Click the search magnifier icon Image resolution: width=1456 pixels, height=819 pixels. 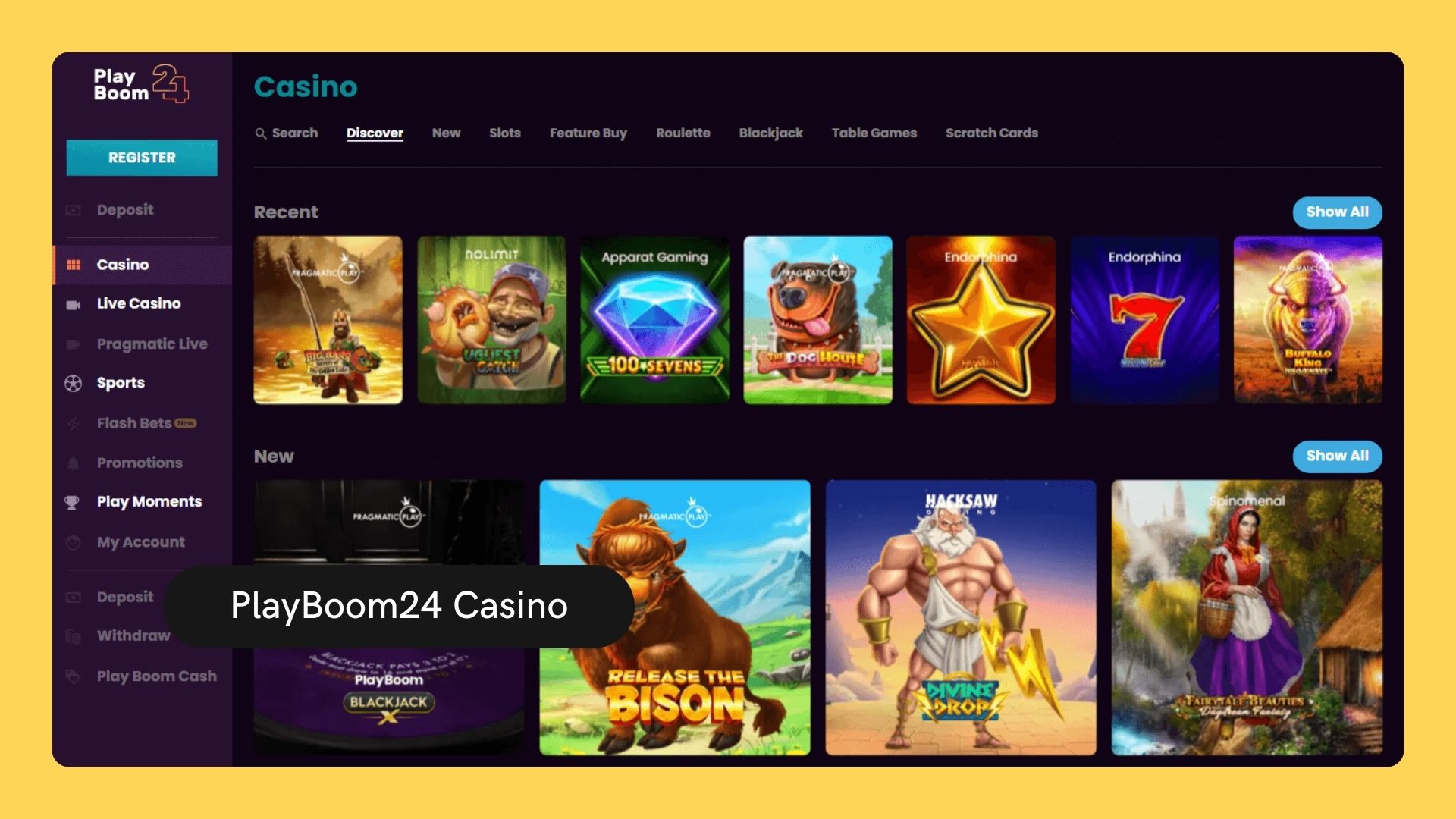(260, 133)
